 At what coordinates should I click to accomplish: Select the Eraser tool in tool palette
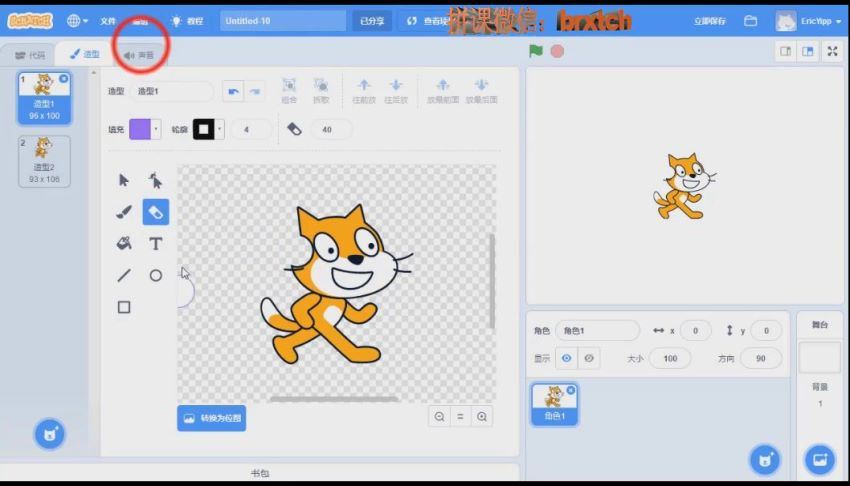156,212
